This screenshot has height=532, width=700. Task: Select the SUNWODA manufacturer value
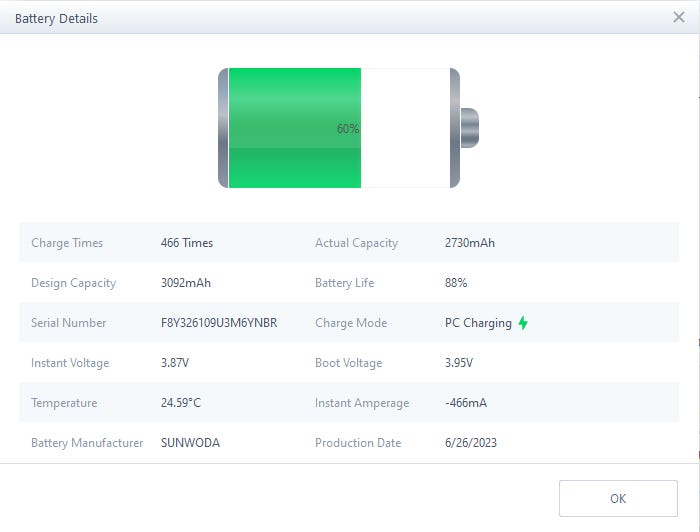190,443
